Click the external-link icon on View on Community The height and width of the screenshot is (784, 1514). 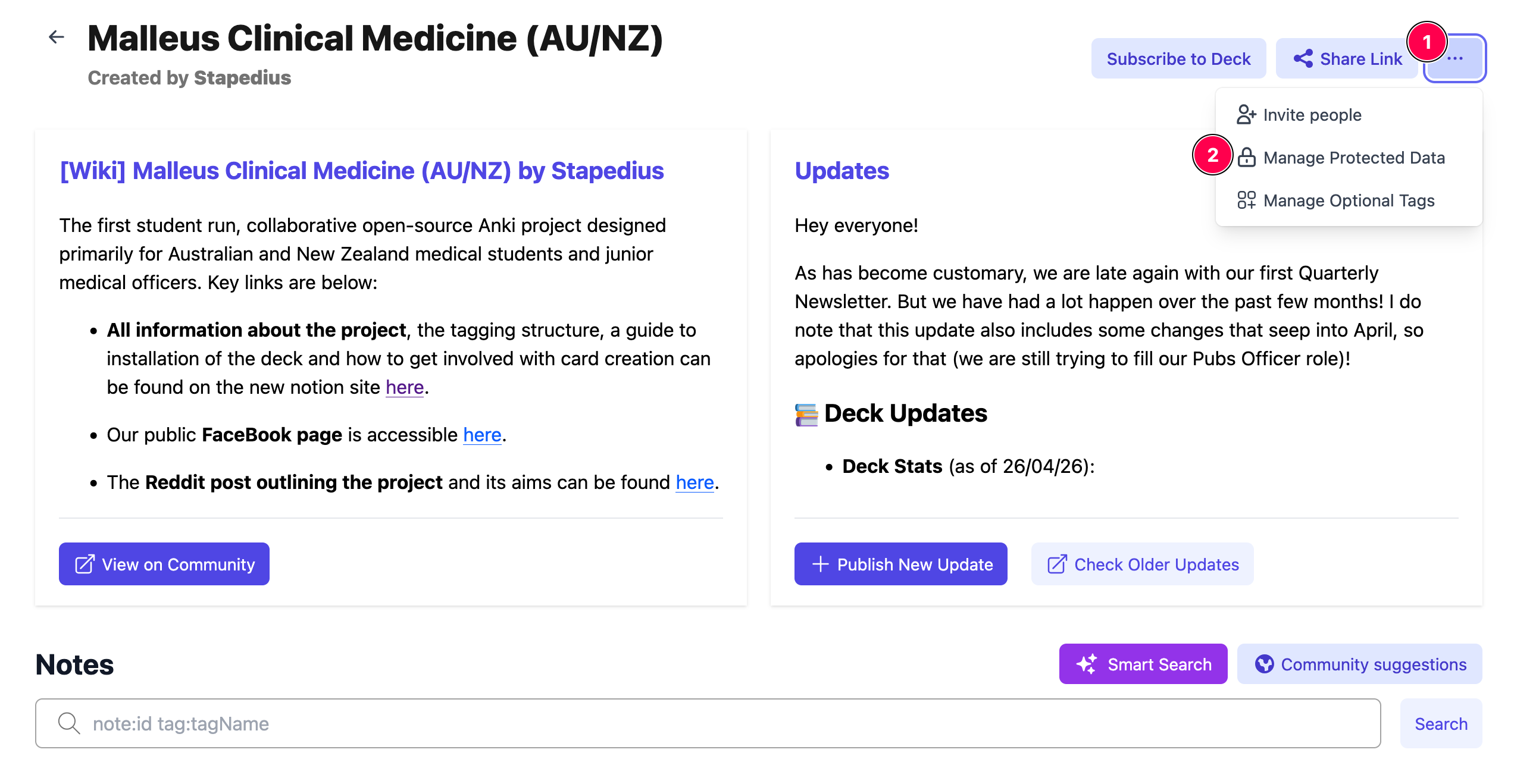(x=85, y=564)
